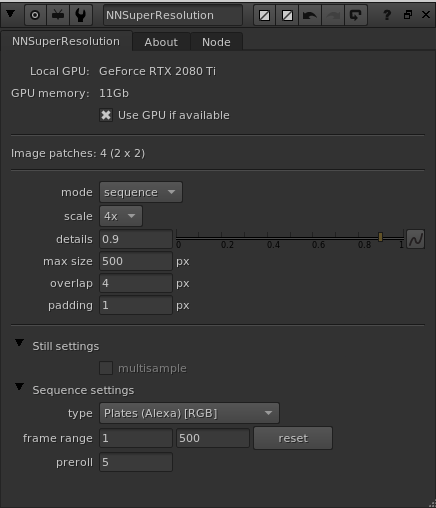This screenshot has height=508, width=436.
Task: Open the scale dropdown showing 4x
Action: click(121, 216)
